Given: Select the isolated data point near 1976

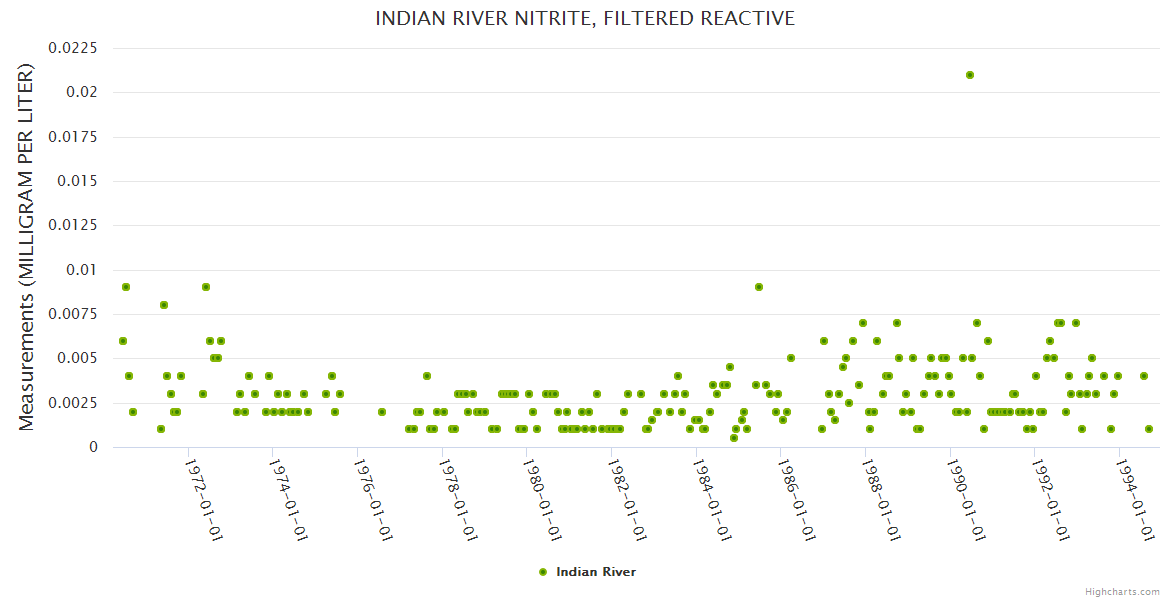Looking at the screenshot, I should click(382, 412).
